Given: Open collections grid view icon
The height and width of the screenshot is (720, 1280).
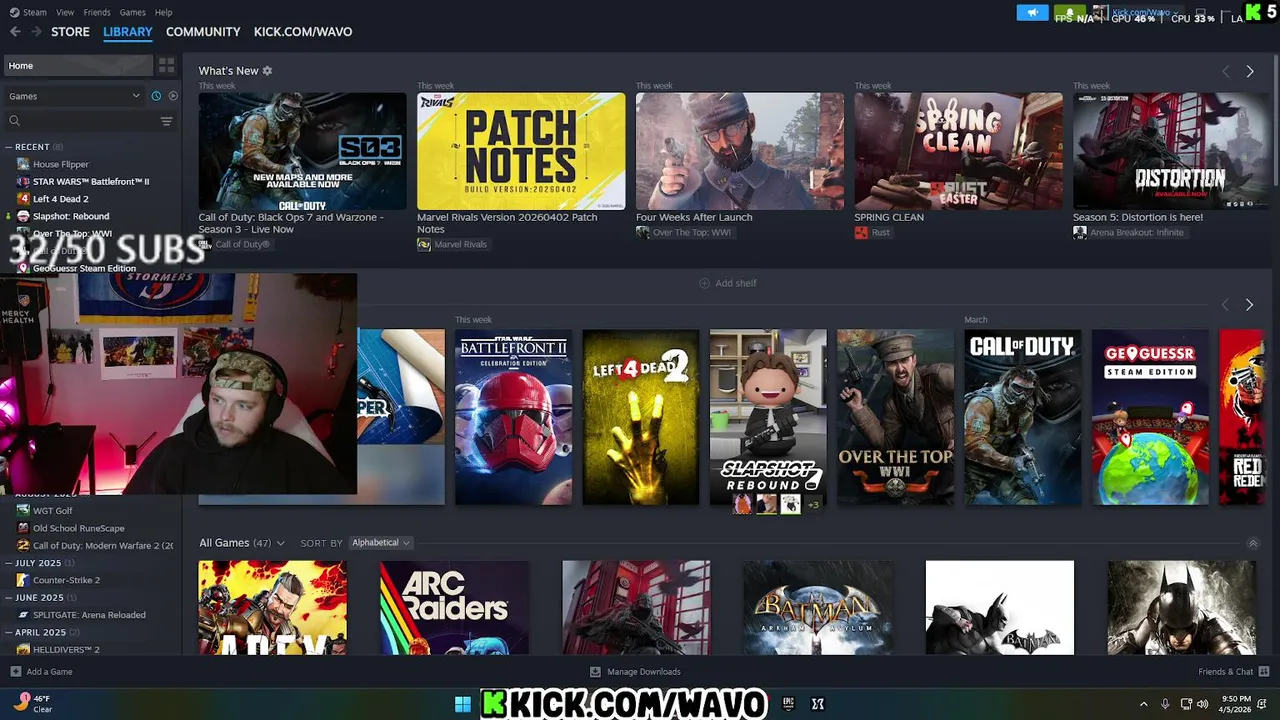Looking at the screenshot, I should click(x=167, y=66).
